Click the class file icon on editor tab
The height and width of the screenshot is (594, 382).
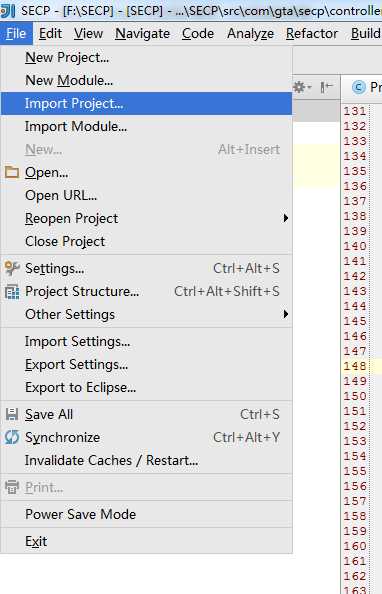[359, 88]
